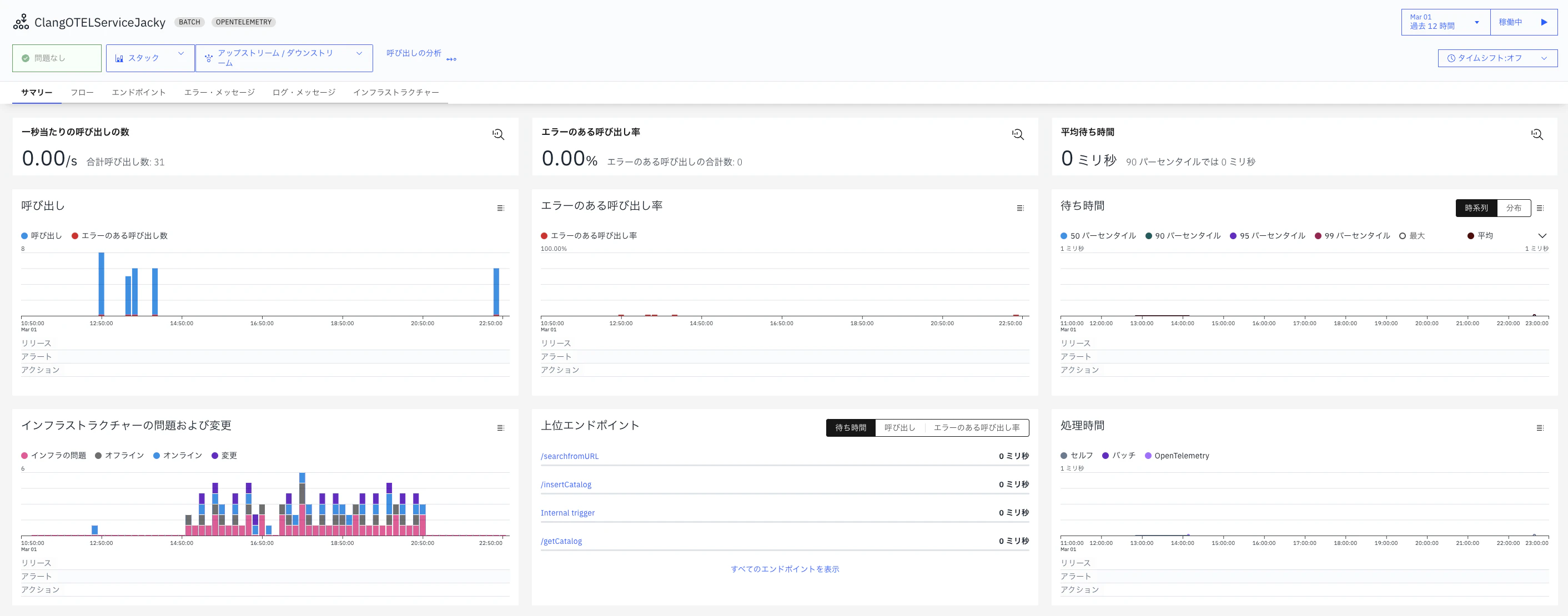
Task: Open the Internal trigger endpoint
Action: coord(567,513)
